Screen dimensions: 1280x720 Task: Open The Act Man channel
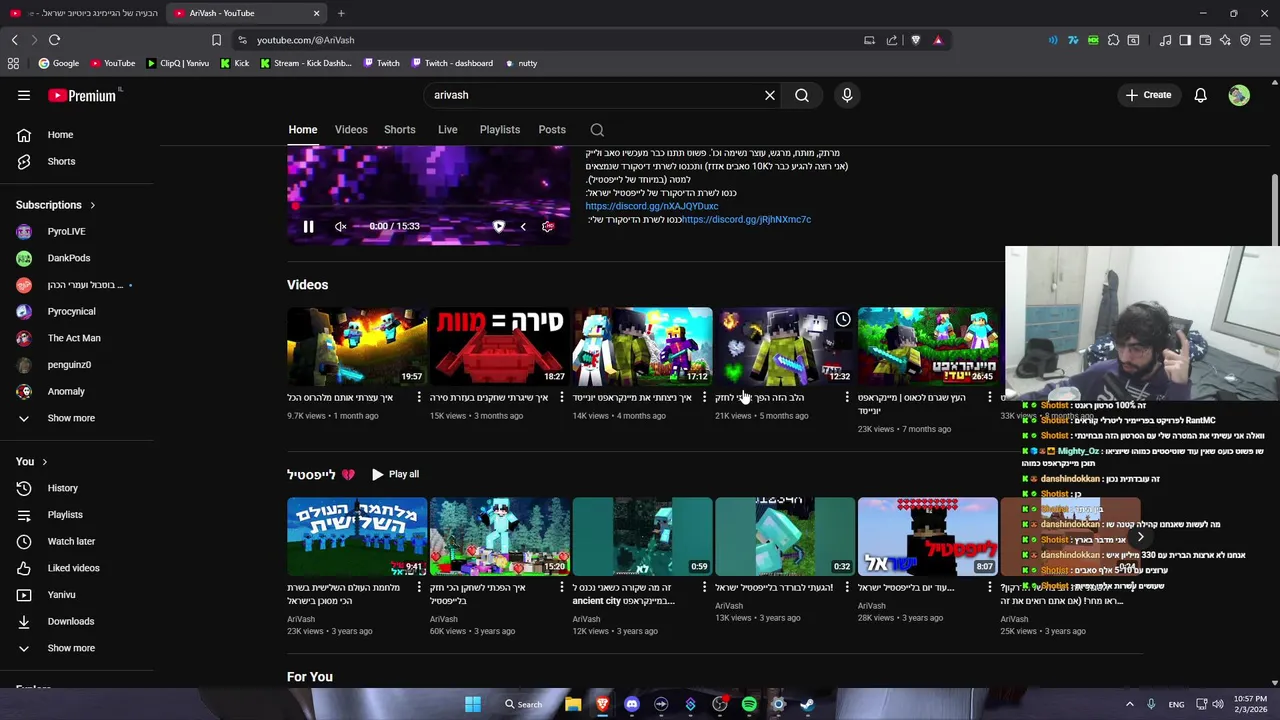click(x=77, y=338)
